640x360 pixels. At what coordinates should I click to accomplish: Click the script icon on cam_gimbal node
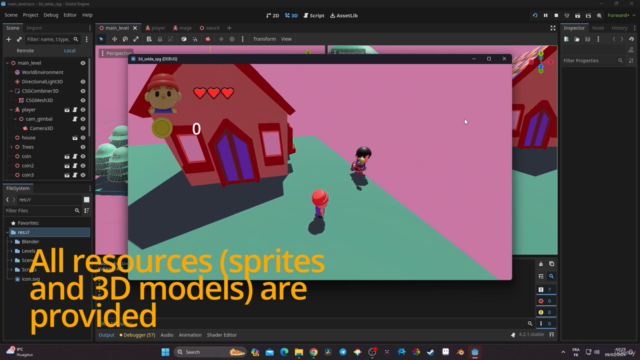click(75, 119)
